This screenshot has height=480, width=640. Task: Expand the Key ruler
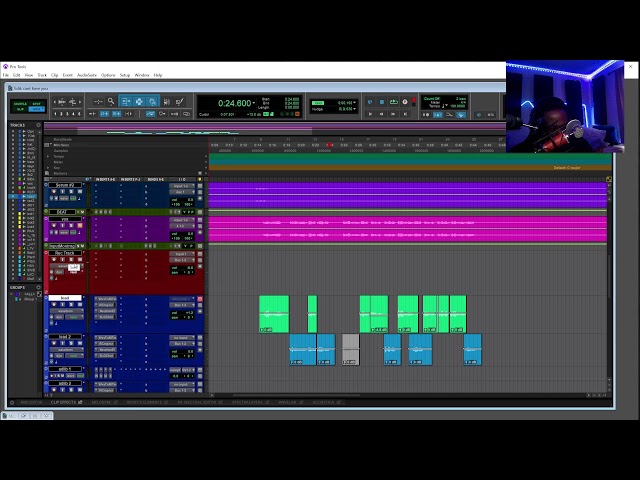(x=48, y=167)
